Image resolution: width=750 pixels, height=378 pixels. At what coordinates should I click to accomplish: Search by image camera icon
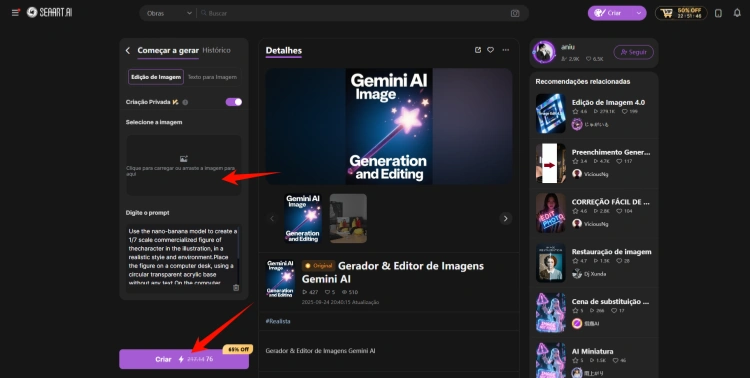[x=515, y=13]
